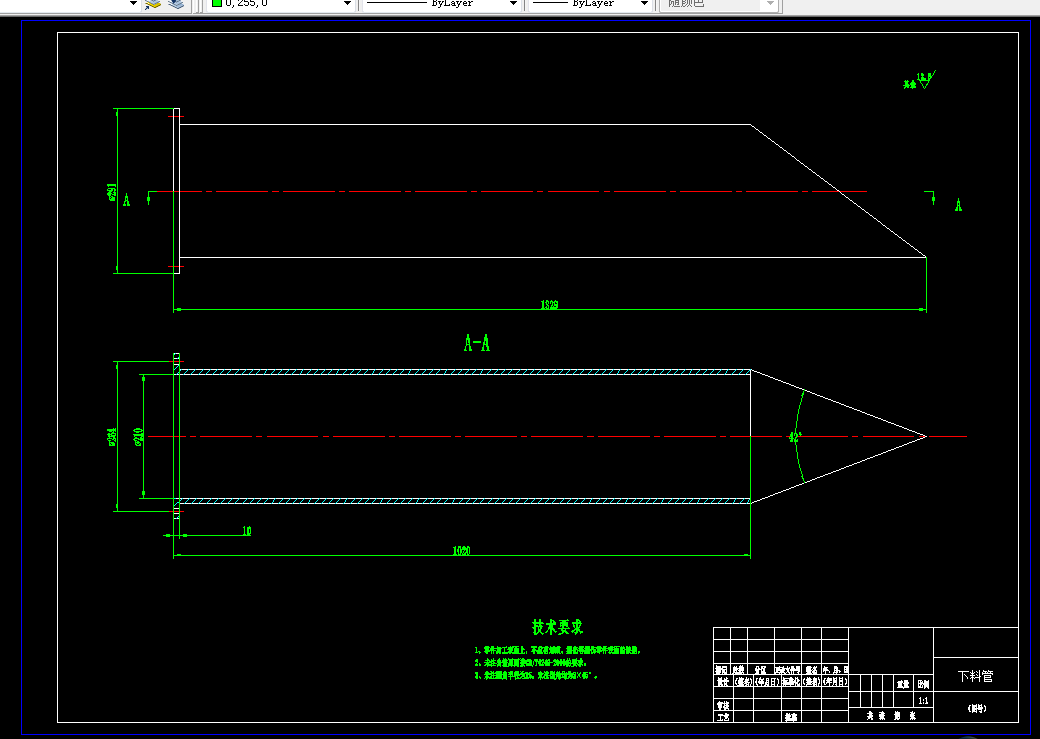Viewport: 1040px width, 739px height.
Task: Select the 1020 length dimension text
Action: (x=462, y=551)
